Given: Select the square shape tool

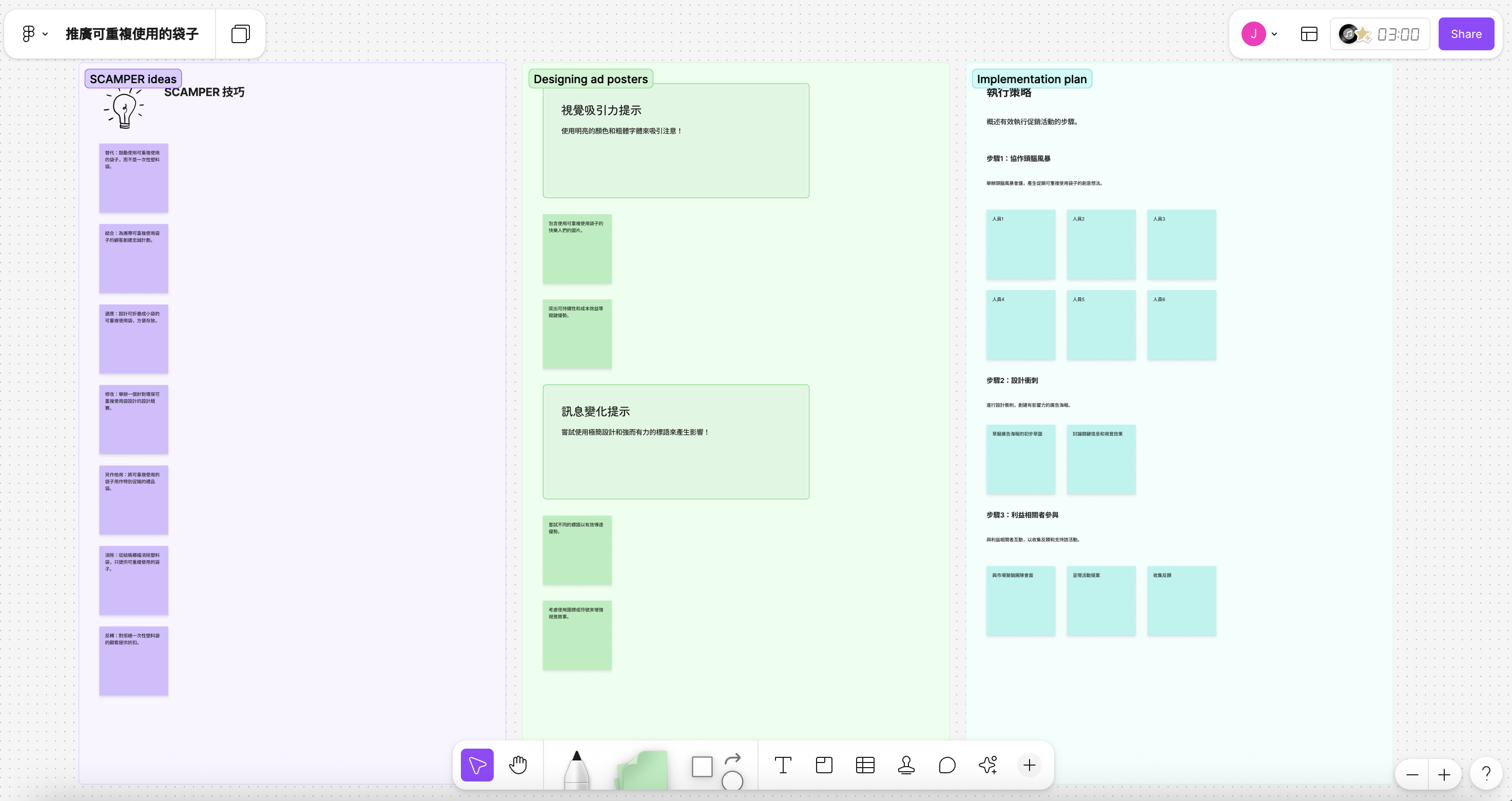Looking at the screenshot, I should 702,767.
